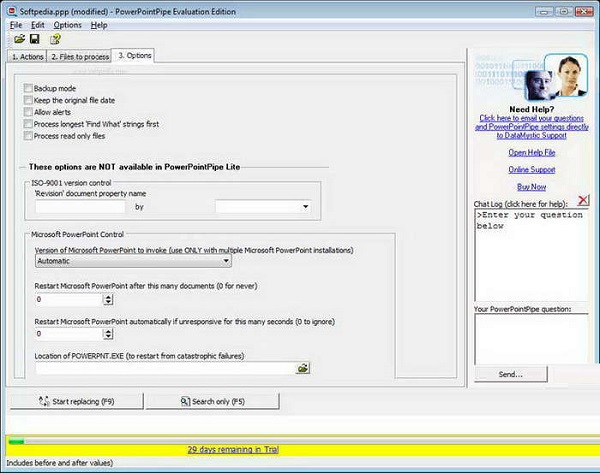Click the 'Revision' document property name field
The height and width of the screenshot is (473, 600).
pyautogui.click(x=80, y=207)
